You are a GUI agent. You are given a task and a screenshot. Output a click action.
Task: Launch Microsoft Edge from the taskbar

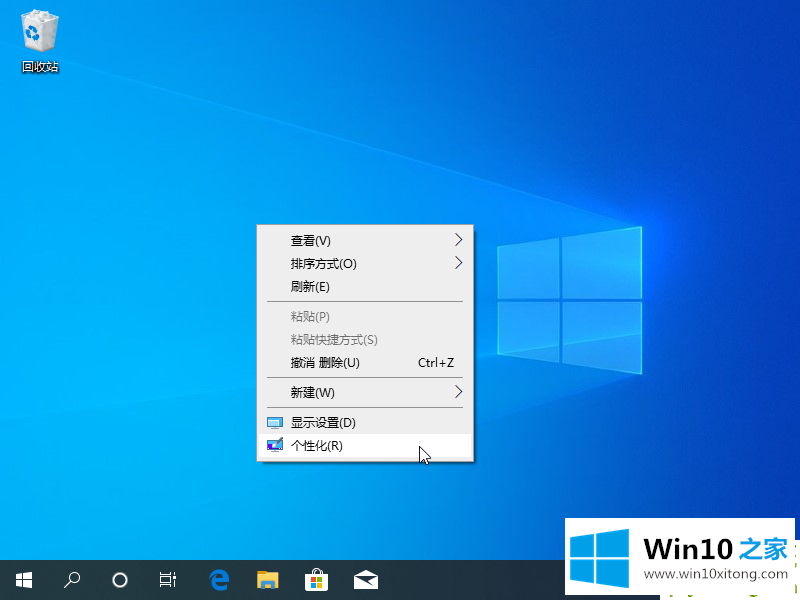pos(219,579)
